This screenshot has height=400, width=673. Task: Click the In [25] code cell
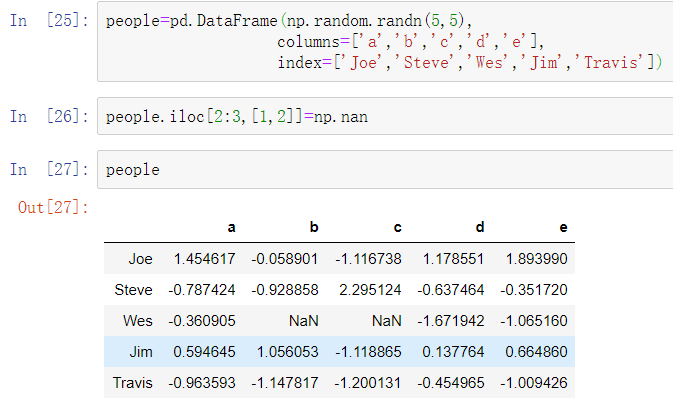tap(385, 42)
